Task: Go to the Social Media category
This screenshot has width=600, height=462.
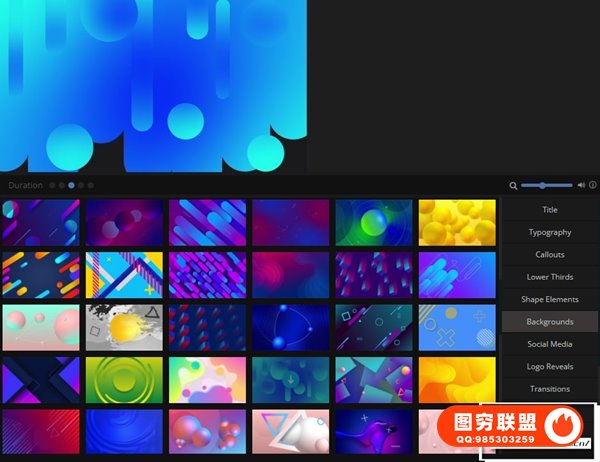Action: 550,344
